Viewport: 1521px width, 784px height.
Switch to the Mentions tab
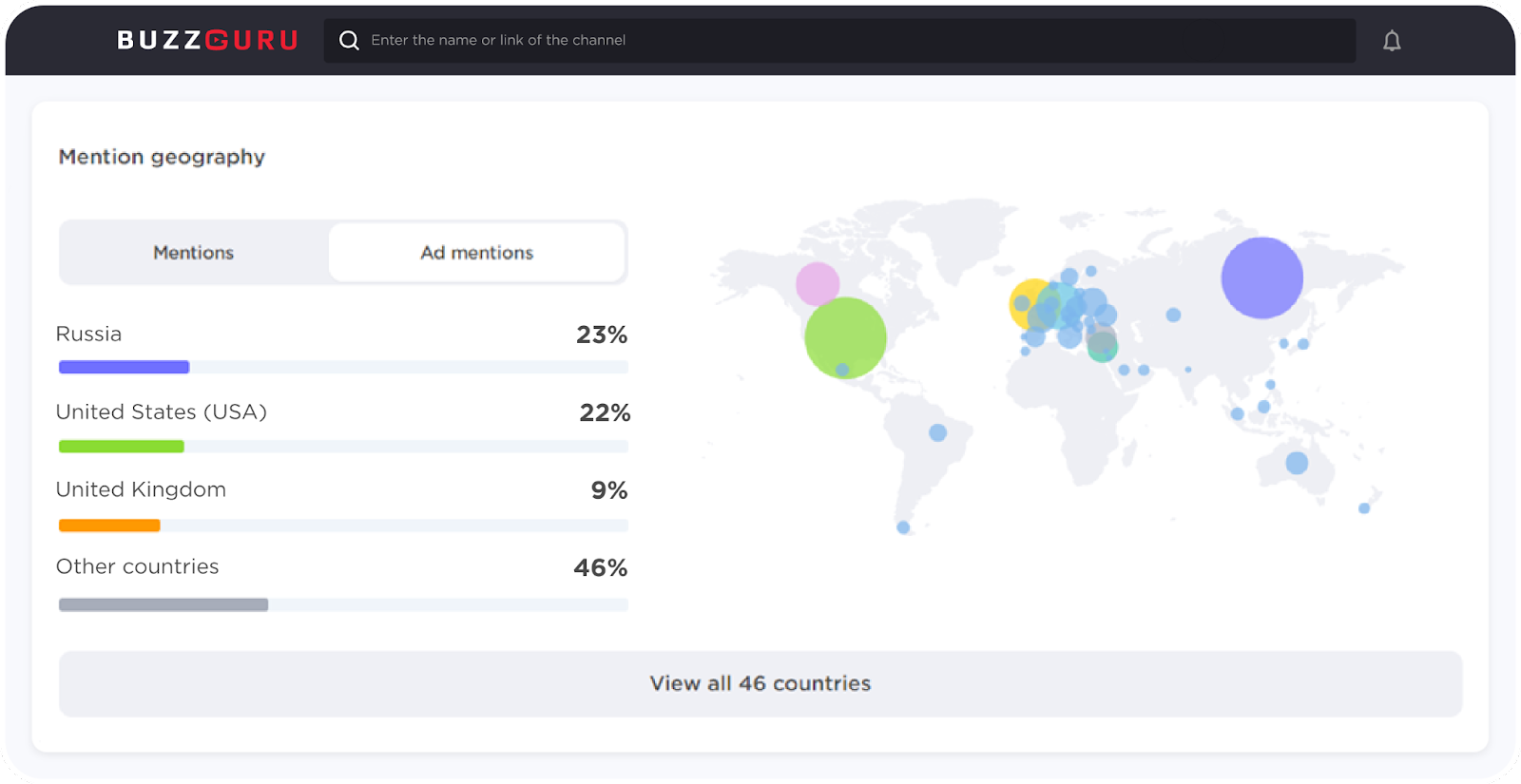click(194, 253)
